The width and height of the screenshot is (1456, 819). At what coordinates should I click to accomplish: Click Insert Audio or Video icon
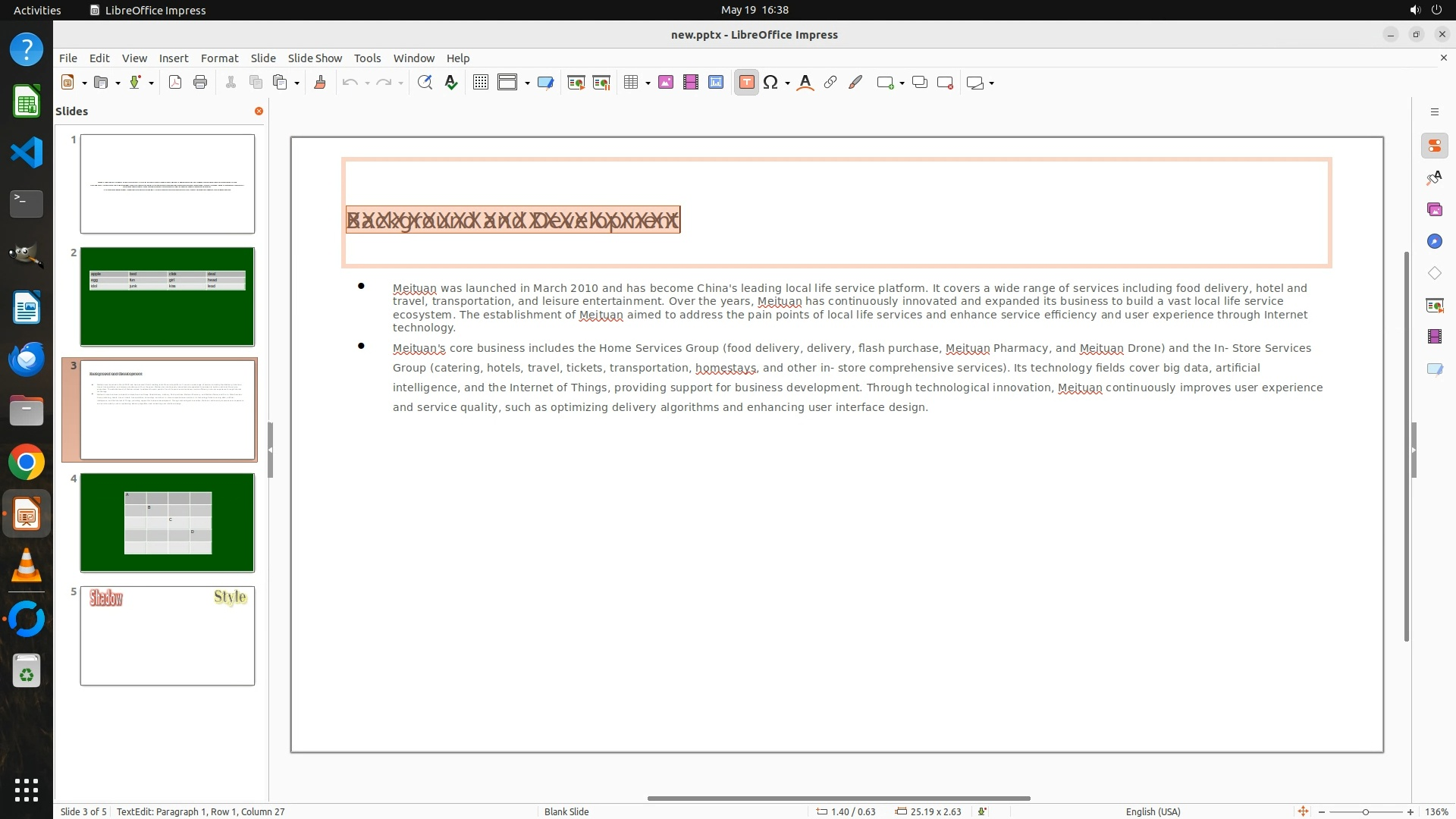tap(691, 83)
